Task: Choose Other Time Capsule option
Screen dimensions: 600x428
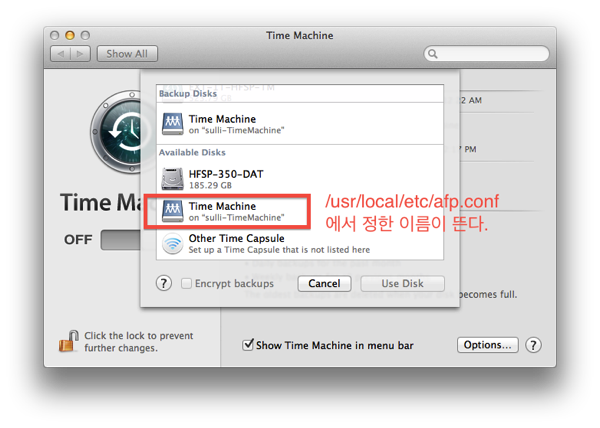Action: pos(300,244)
